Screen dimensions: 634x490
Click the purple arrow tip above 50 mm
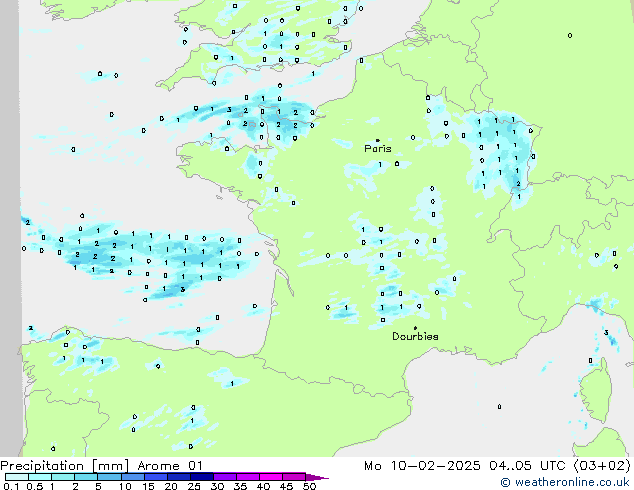[x=317, y=477]
